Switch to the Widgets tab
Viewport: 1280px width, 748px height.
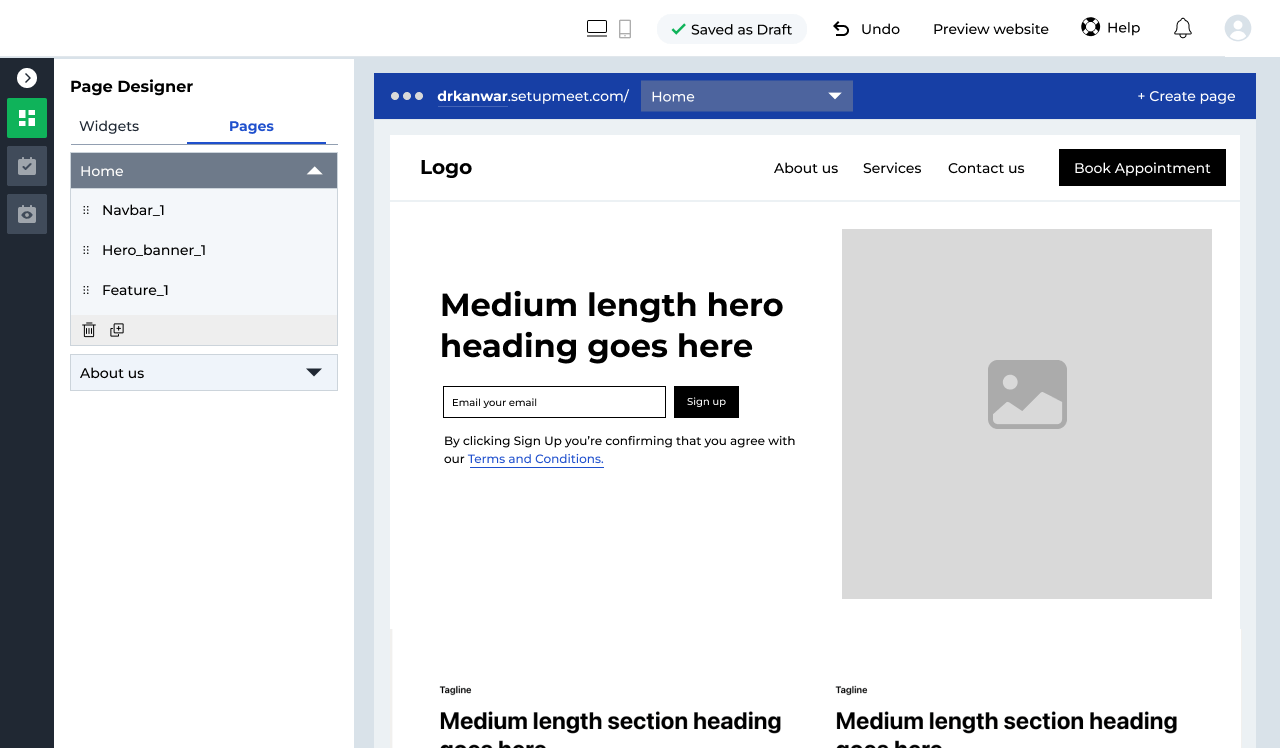(109, 126)
